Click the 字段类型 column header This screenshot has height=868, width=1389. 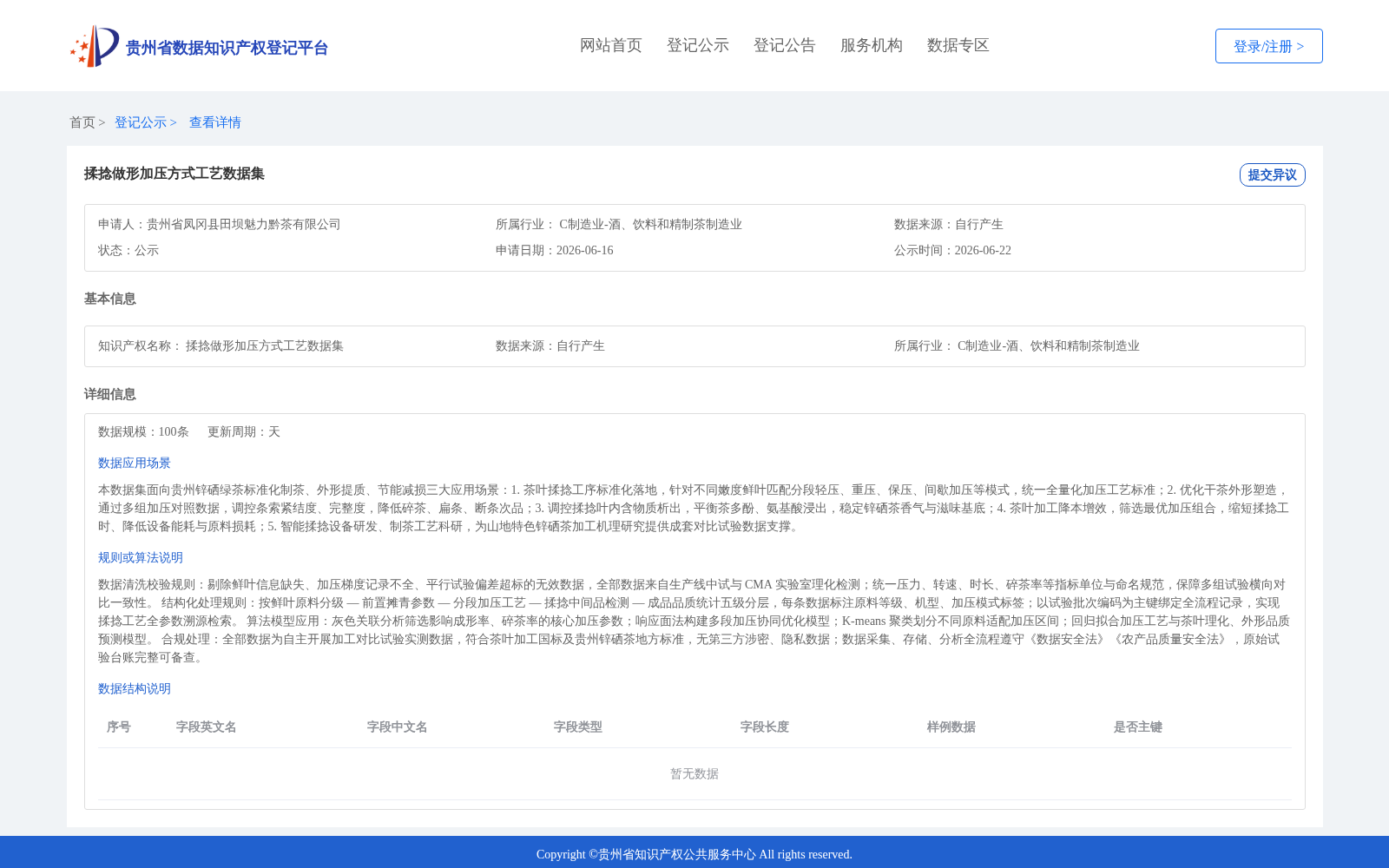pos(578,727)
